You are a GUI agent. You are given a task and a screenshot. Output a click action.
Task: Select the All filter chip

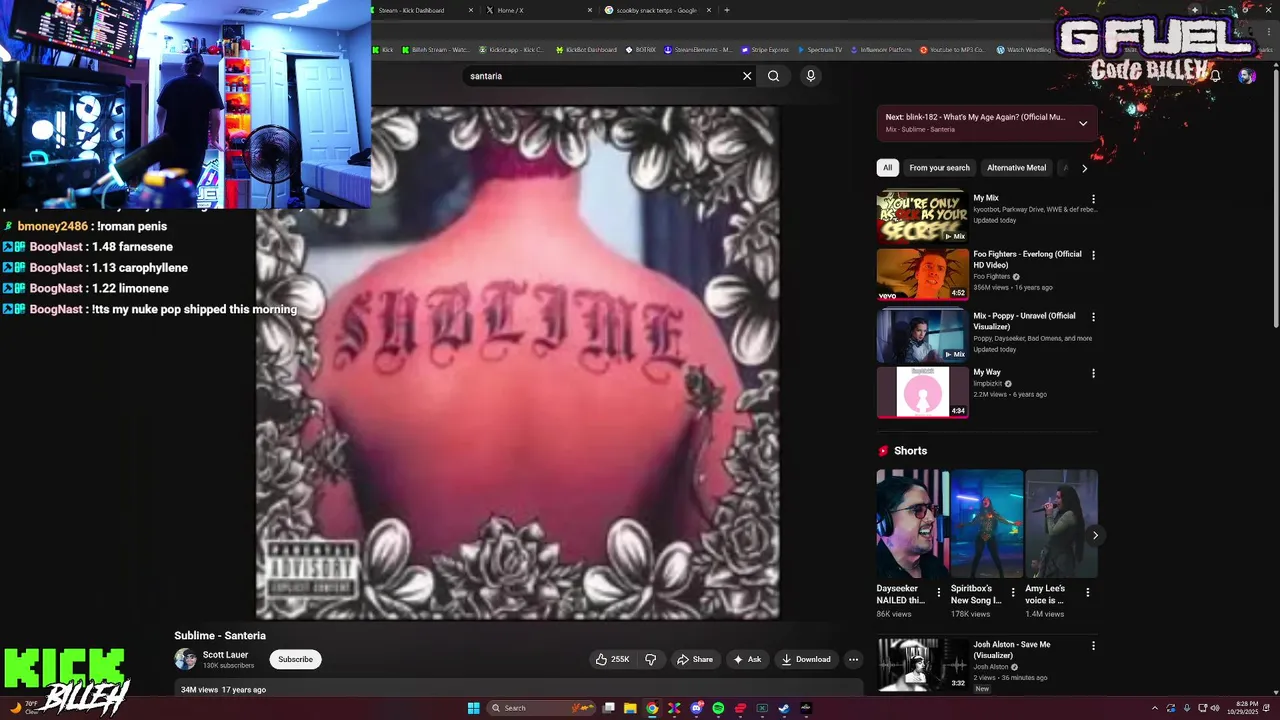click(887, 168)
